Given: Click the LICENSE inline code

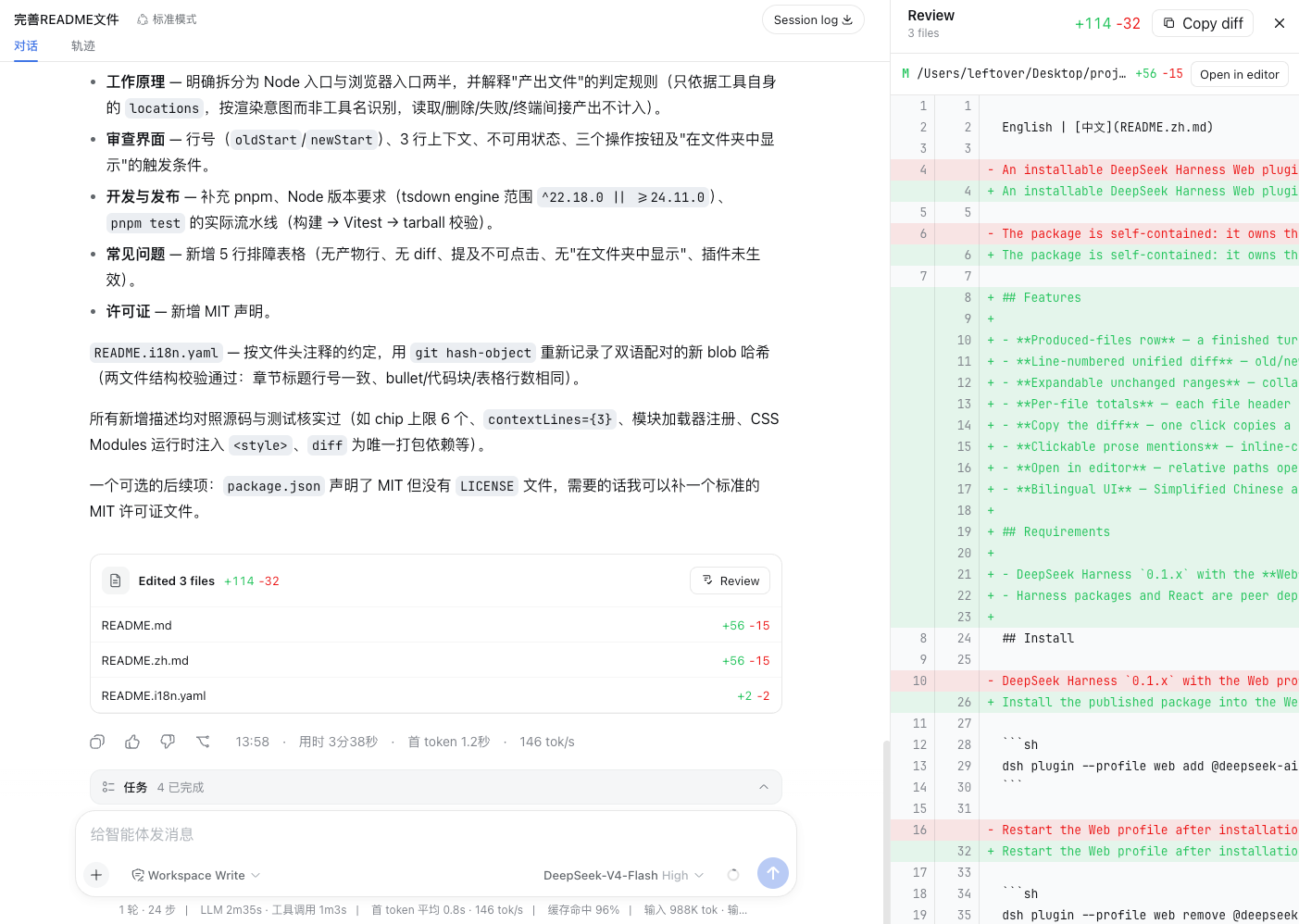Looking at the screenshot, I should 487,486.
